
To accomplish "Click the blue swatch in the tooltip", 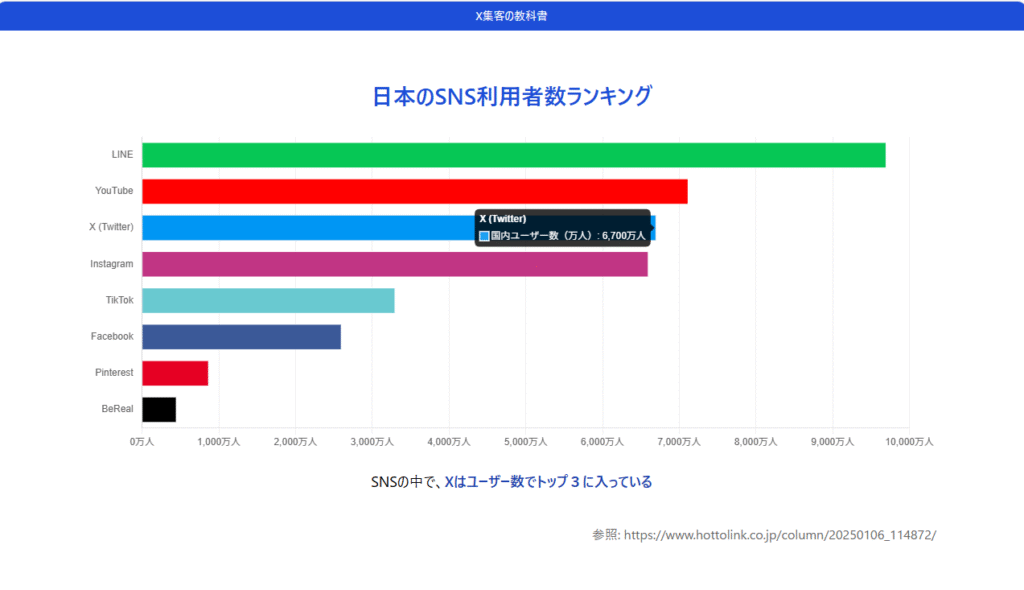I will [484, 236].
